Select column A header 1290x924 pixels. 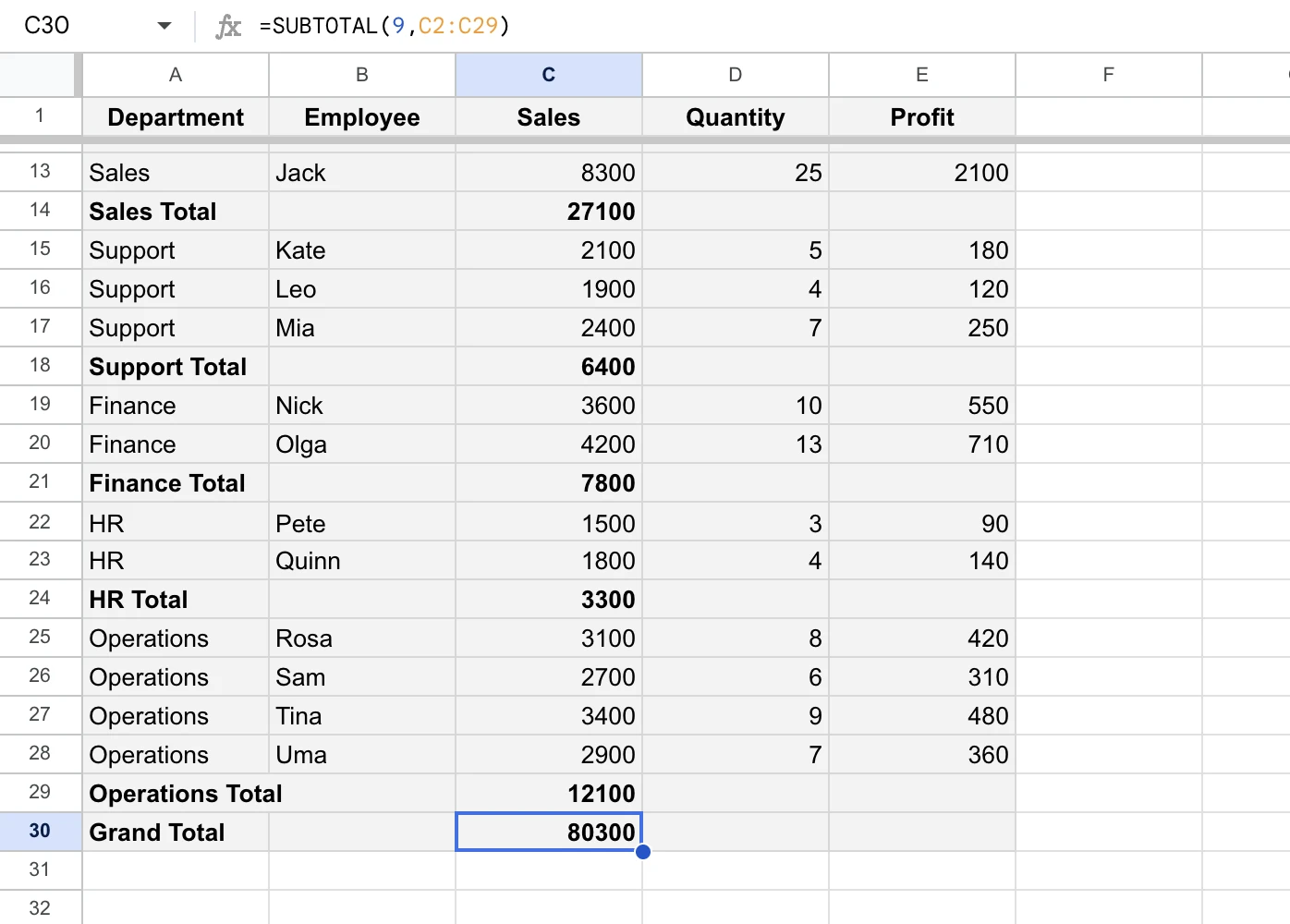176,75
